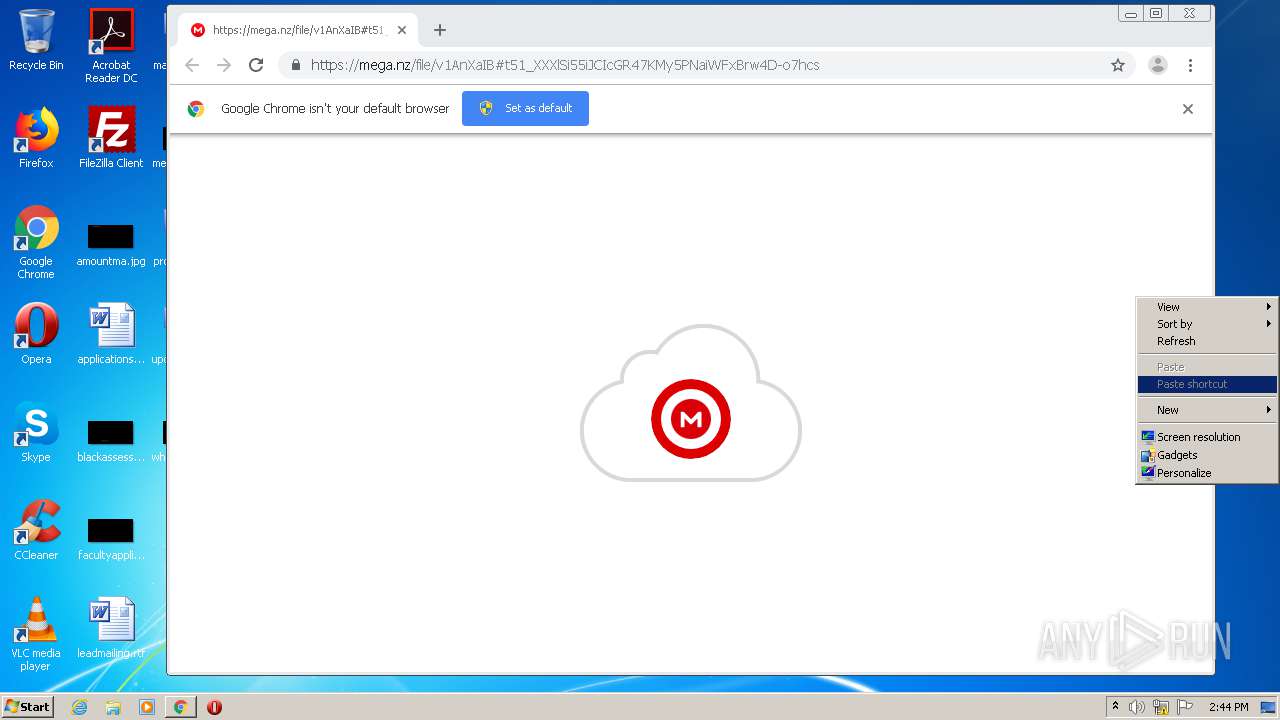Screen dimensions: 1280x720
Task: Reload the MEGA page
Action: (256, 65)
